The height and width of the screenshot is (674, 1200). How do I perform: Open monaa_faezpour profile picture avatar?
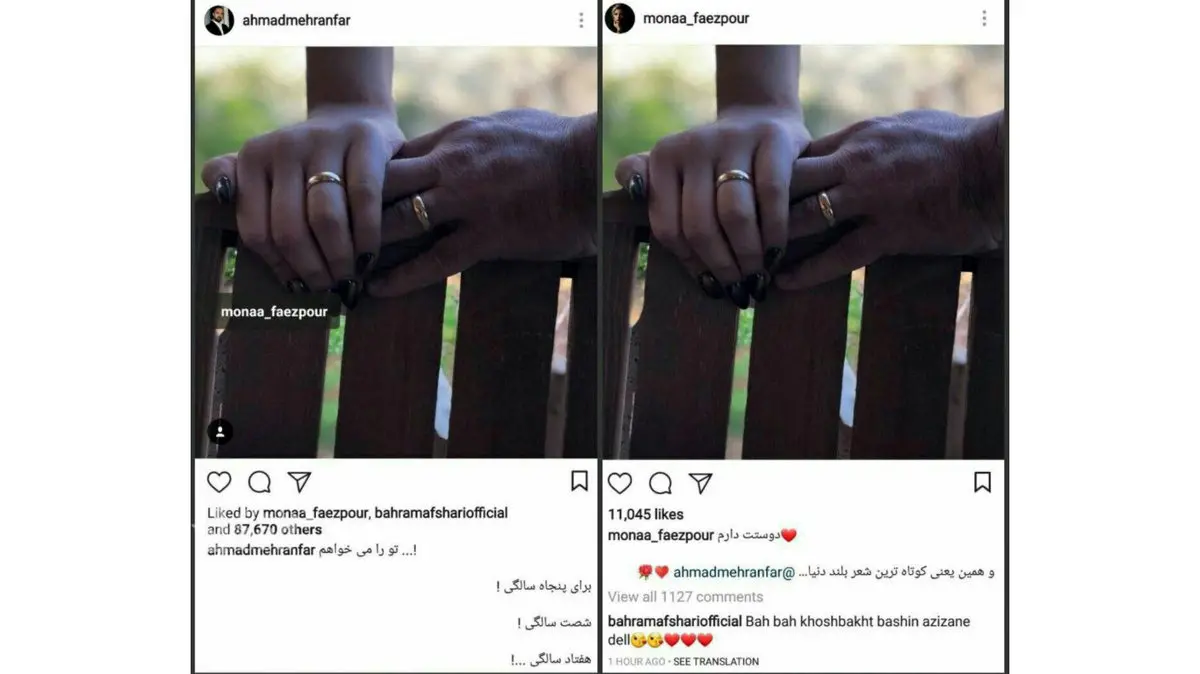(x=620, y=18)
